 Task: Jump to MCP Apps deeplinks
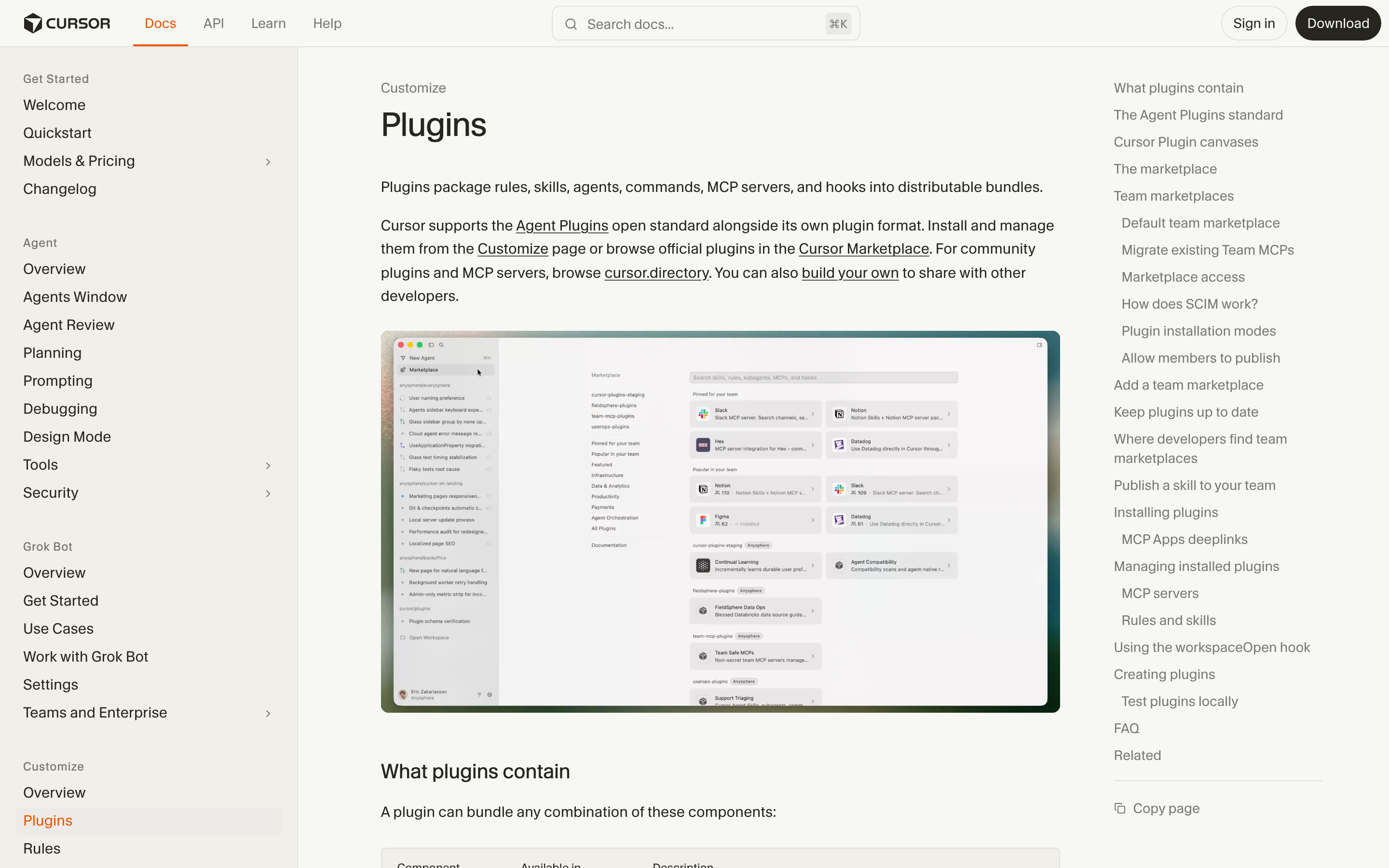click(1184, 539)
